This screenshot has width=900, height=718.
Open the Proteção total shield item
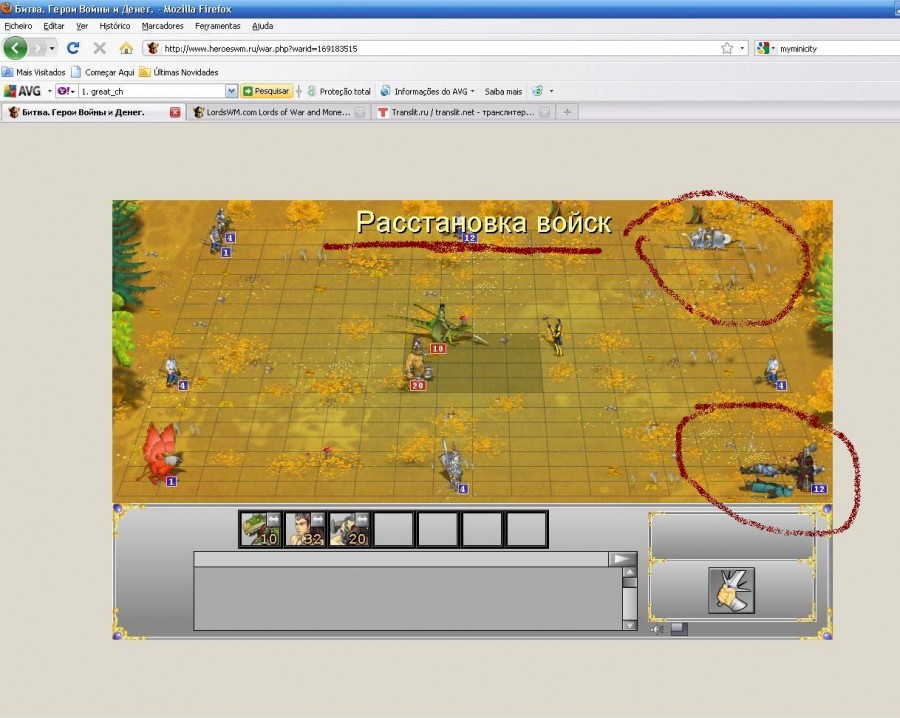click(339, 91)
